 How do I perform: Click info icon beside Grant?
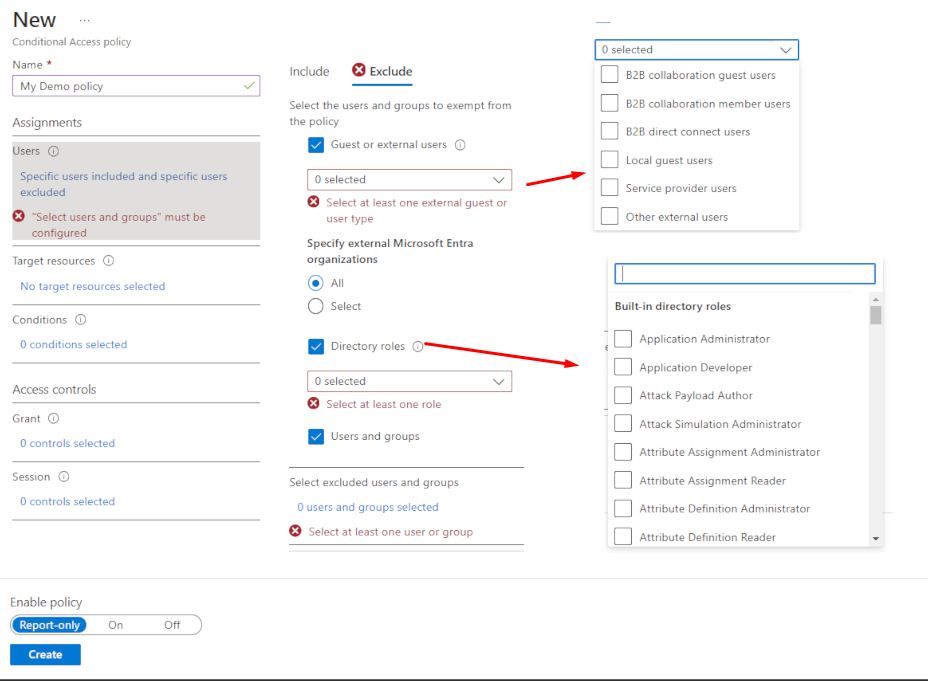pos(54,419)
